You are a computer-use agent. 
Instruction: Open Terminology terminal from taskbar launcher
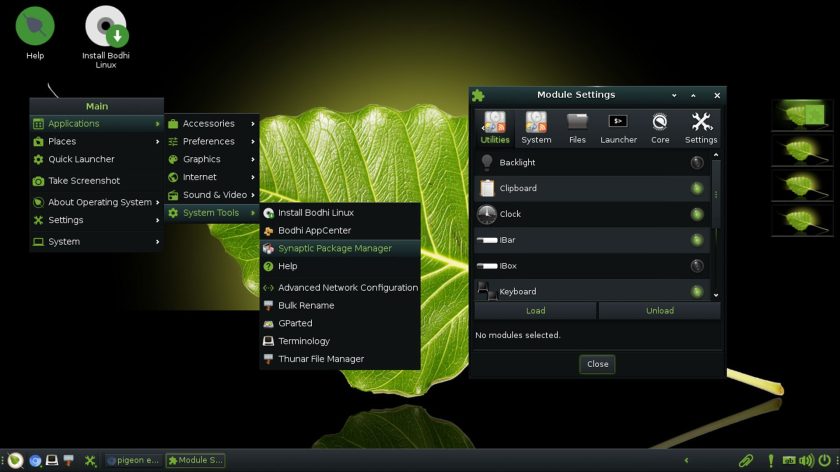pos(52,460)
